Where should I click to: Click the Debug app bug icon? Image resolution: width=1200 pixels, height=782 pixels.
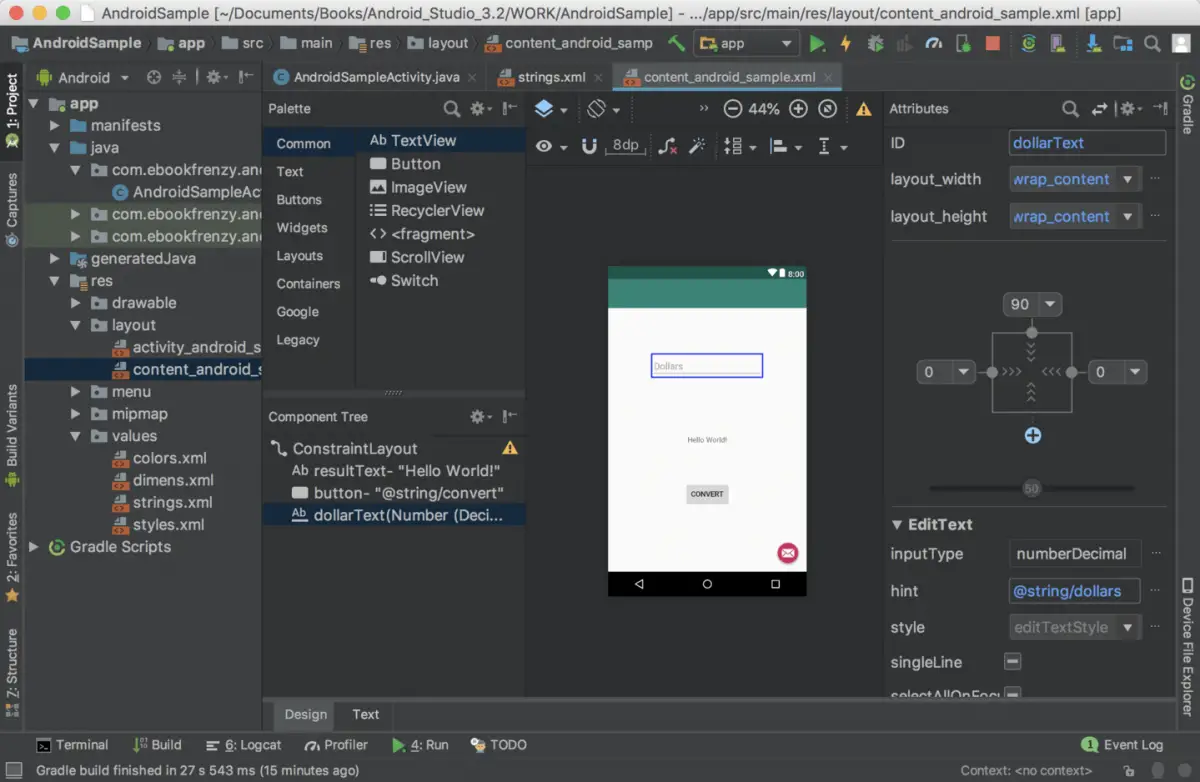coord(875,43)
